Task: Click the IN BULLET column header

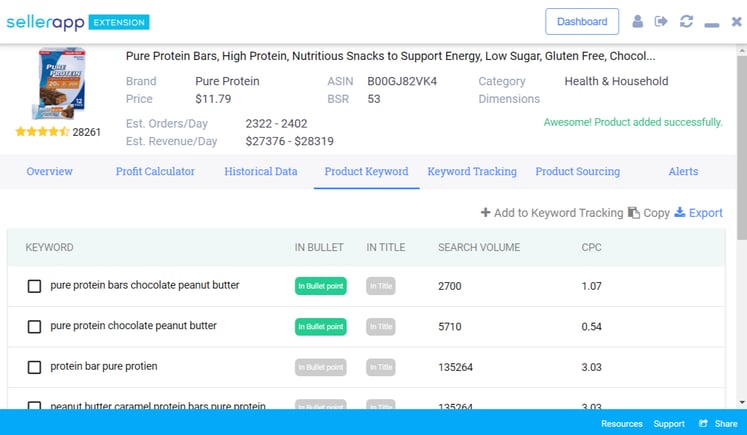Action: (319, 247)
